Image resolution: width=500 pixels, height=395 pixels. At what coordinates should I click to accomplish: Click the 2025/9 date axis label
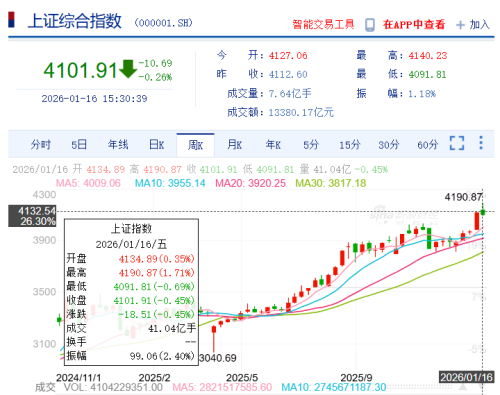click(x=356, y=378)
